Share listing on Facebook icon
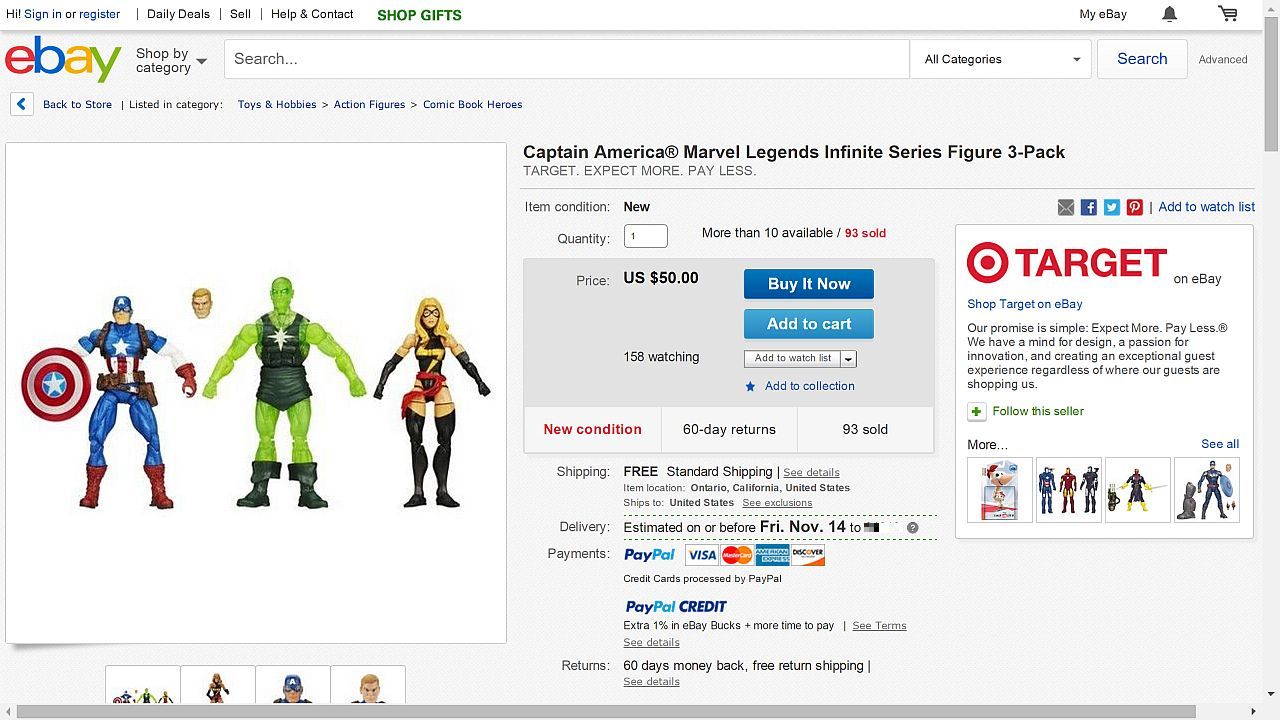Screen dimensions: 1280x720 [1089, 207]
